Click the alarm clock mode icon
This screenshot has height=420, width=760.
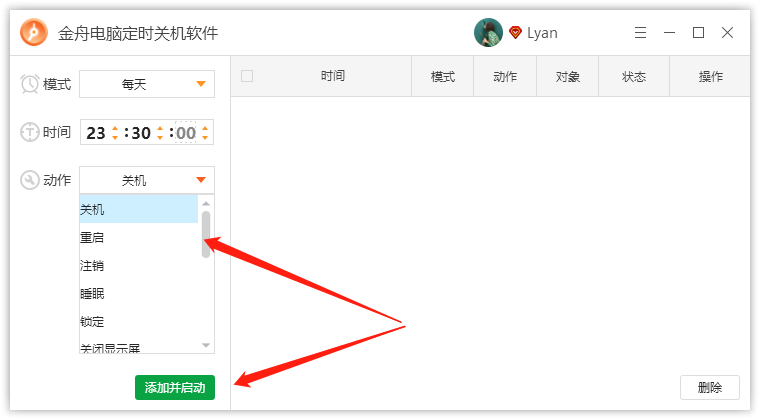click(30, 84)
